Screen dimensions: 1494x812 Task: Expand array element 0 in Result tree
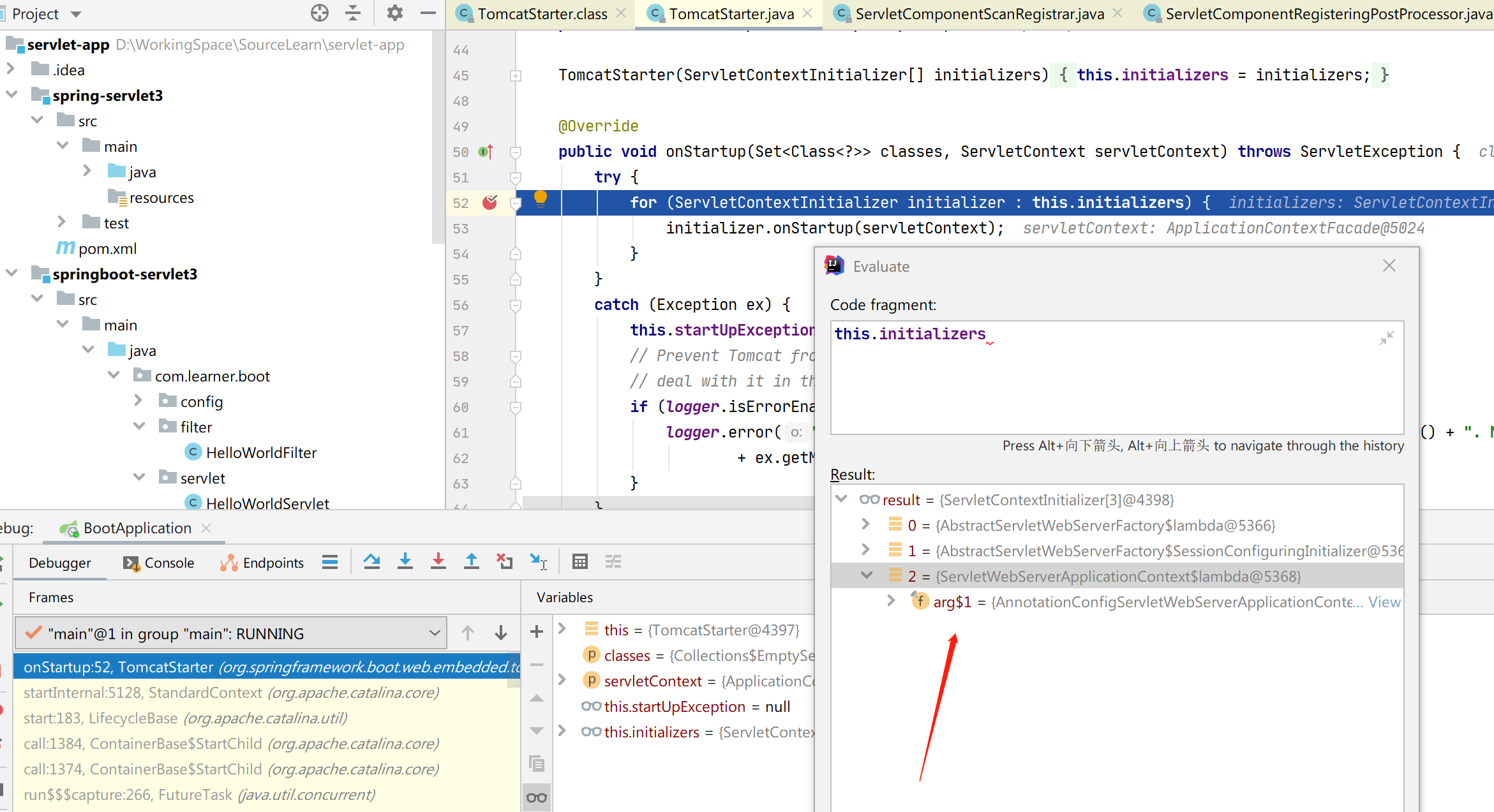865,524
